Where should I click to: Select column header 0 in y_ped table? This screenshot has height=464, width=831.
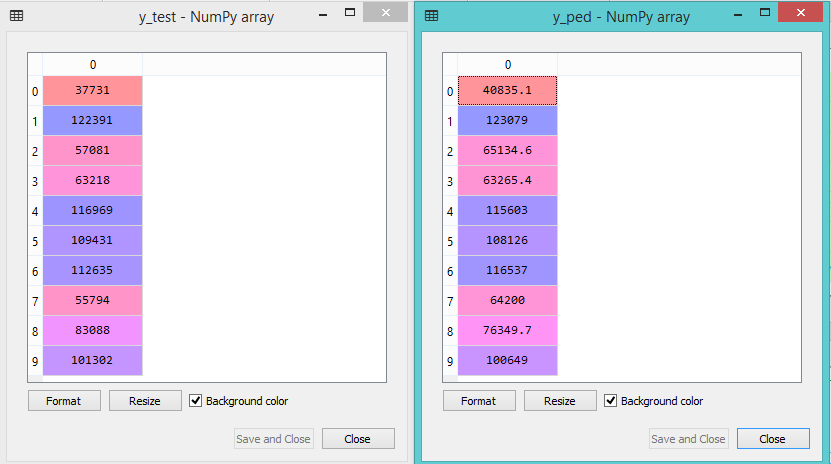point(508,65)
